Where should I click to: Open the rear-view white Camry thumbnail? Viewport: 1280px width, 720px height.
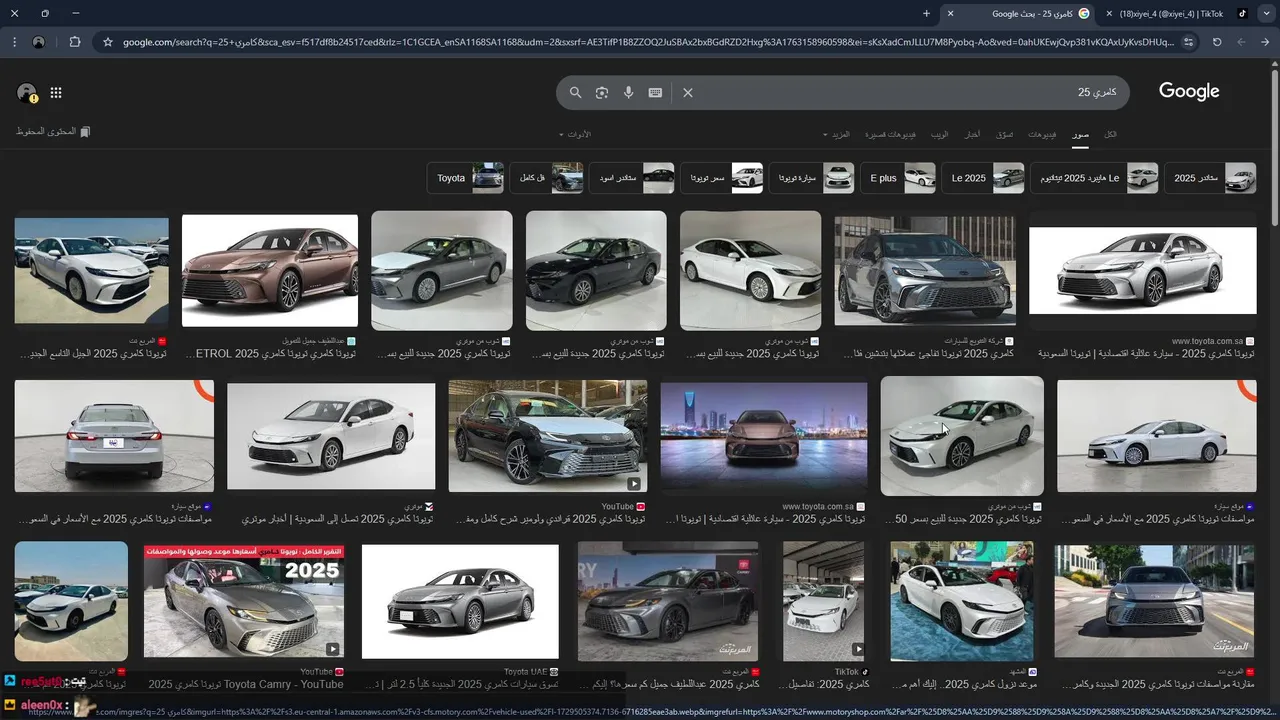(114, 436)
